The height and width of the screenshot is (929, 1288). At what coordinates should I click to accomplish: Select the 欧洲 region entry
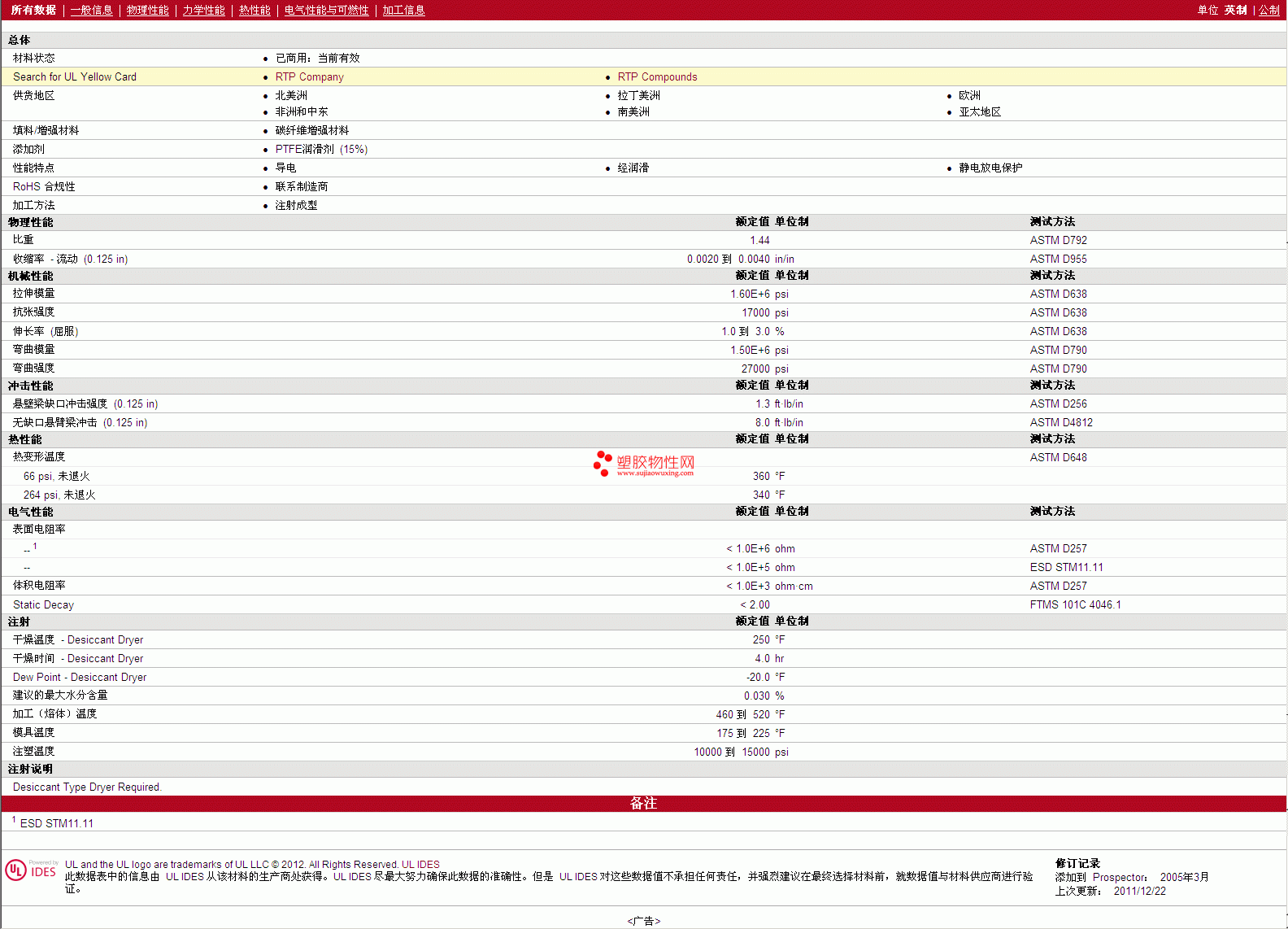[x=969, y=95]
